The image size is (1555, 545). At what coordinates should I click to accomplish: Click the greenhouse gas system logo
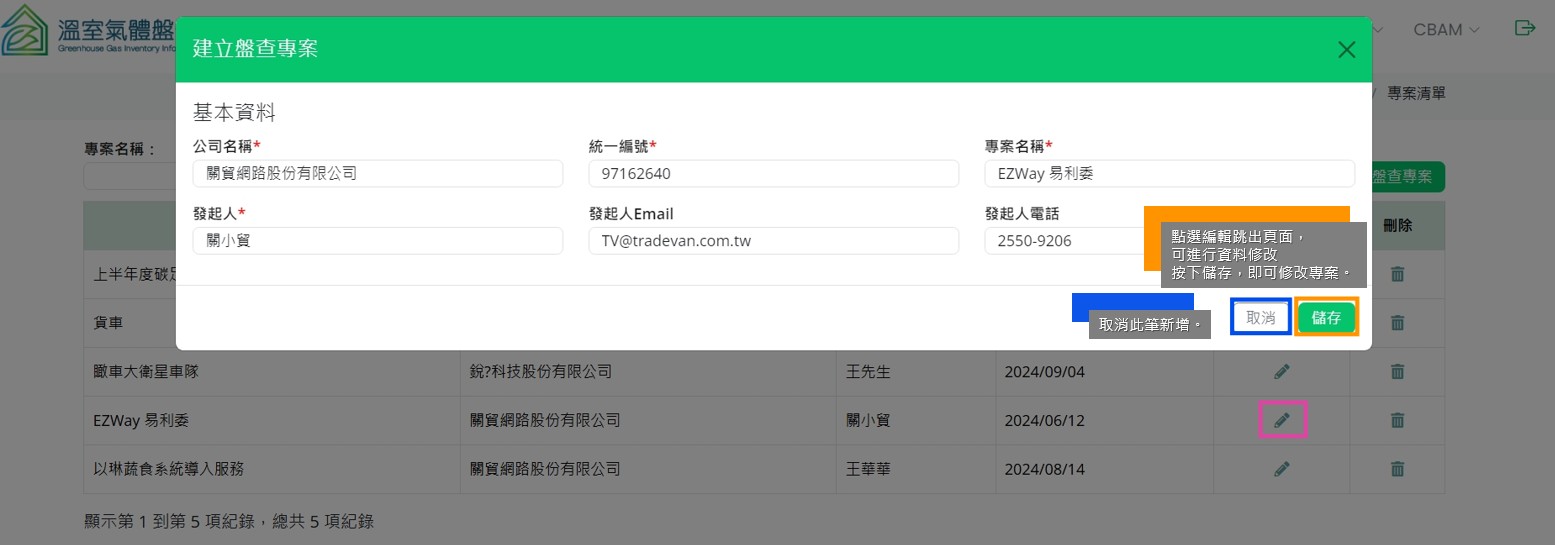(25, 30)
